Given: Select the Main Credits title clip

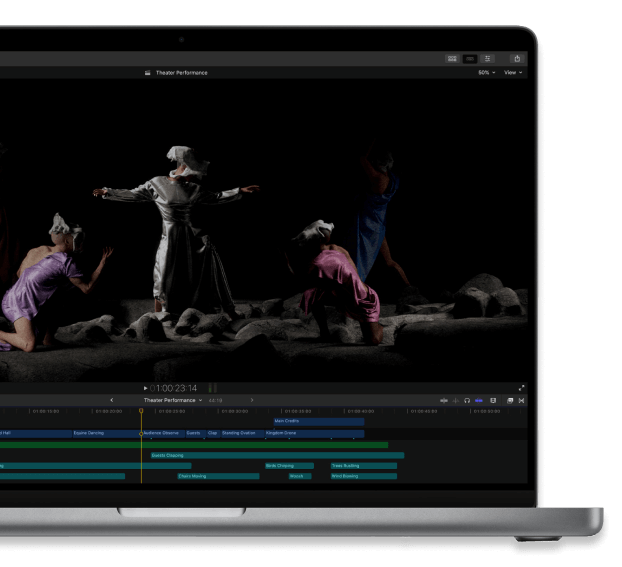Looking at the screenshot, I should (318, 421).
